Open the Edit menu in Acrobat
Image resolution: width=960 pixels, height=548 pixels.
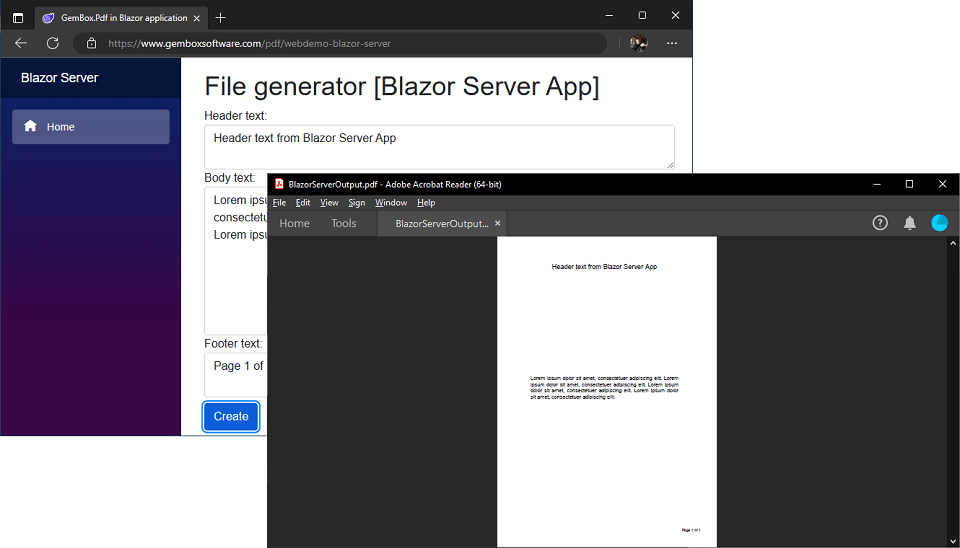pos(303,203)
